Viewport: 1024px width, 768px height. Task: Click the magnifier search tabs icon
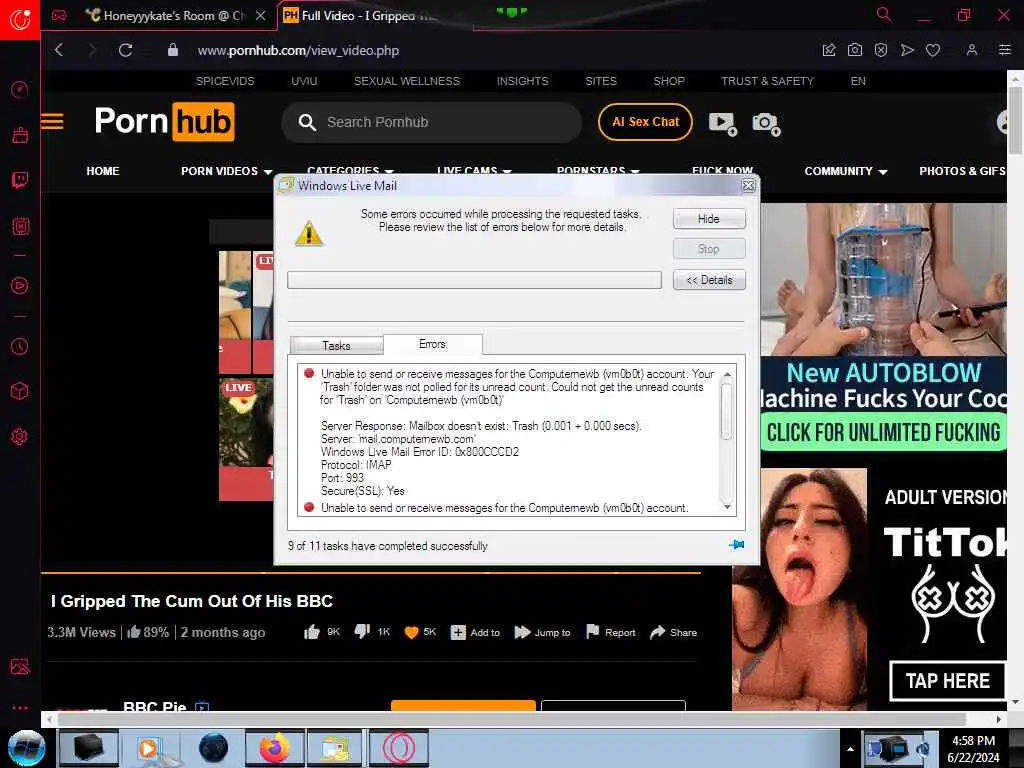point(884,14)
